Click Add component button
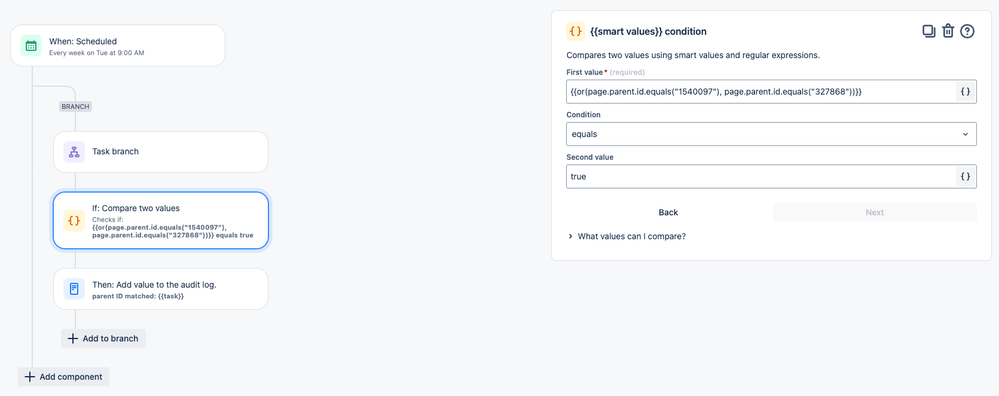This screenshot has height=396, width=999. (x=64, y=376)
